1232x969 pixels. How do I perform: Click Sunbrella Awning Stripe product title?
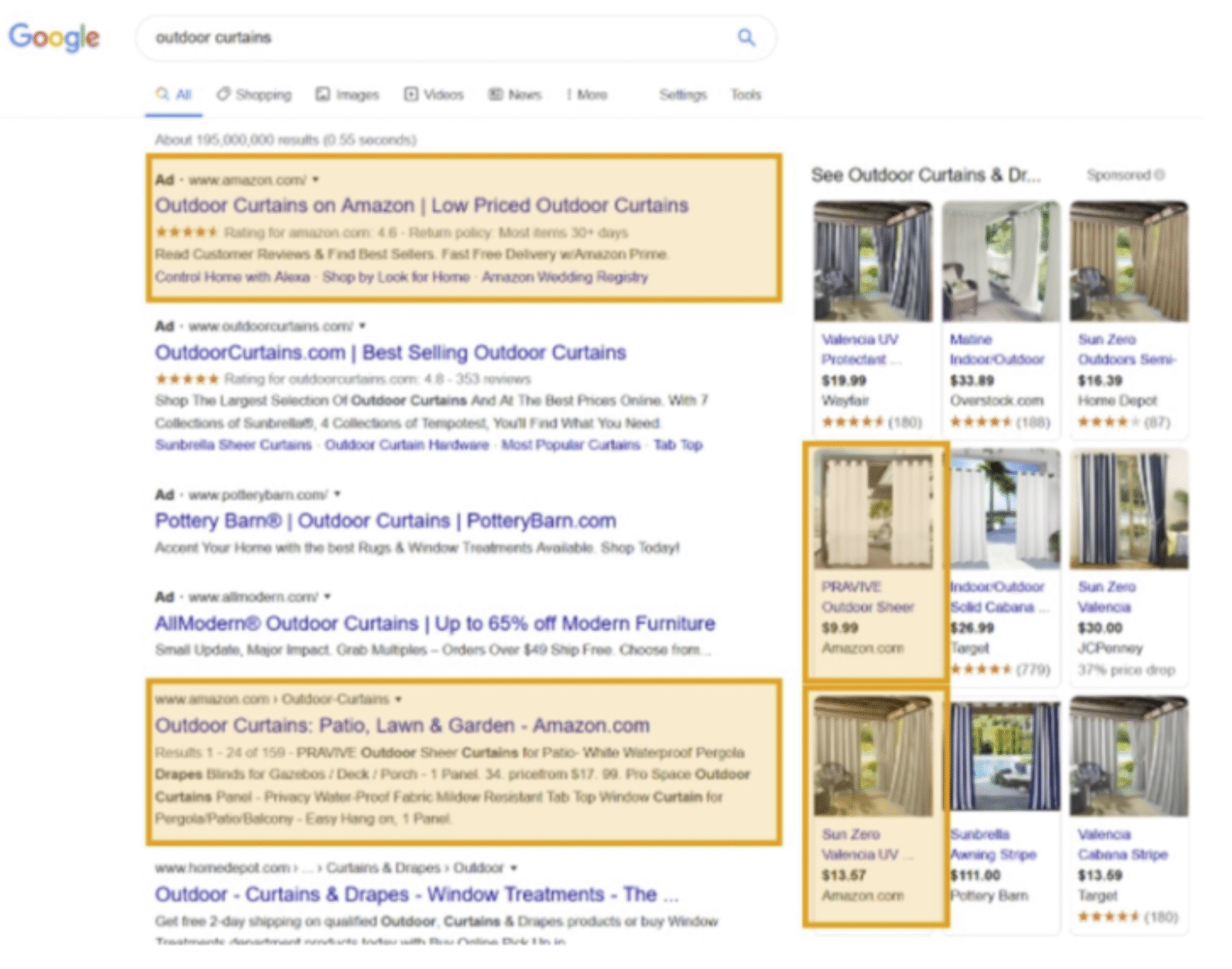coord(993,844)
